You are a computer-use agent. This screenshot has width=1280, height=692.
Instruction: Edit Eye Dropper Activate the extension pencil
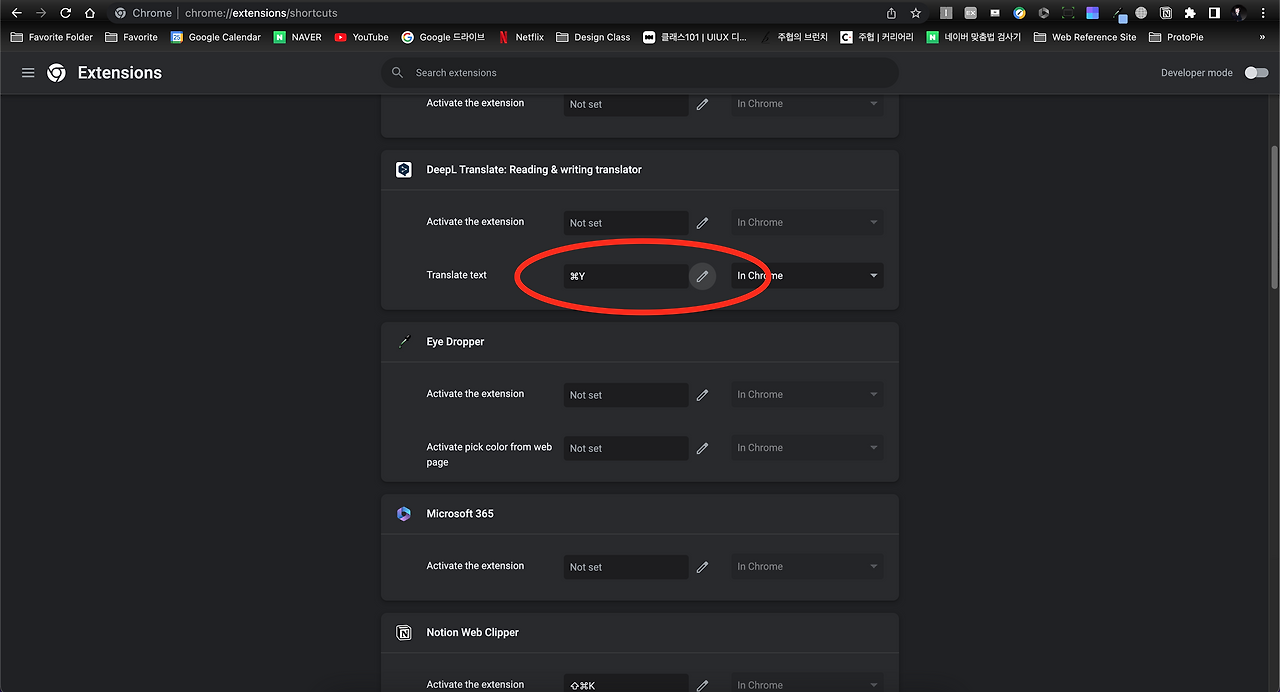pyautogui.click(x=702, y=395)
